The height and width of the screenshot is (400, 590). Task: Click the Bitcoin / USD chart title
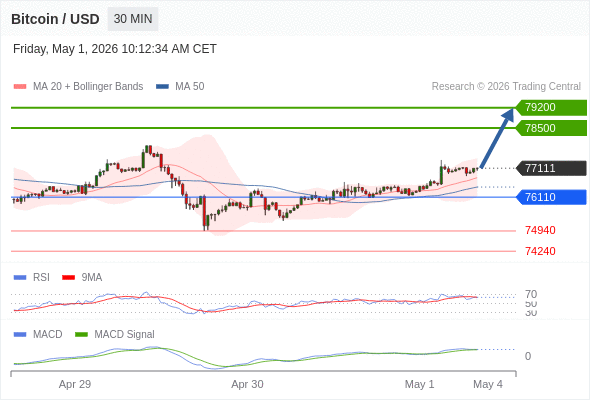pyautogui.click(x=55, y=19)
